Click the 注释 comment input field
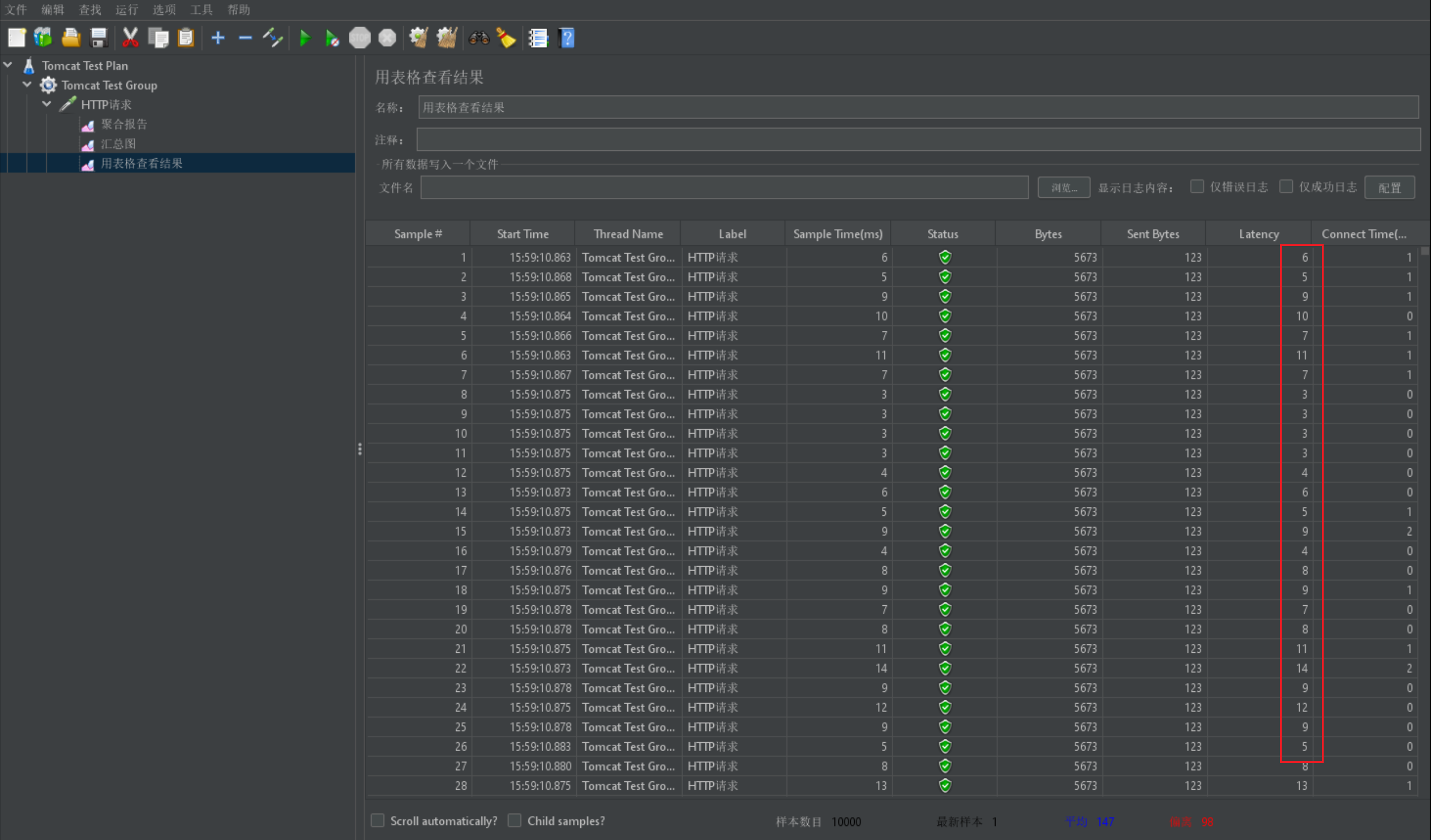This screenshot has width=1431, height=840. 918,140
